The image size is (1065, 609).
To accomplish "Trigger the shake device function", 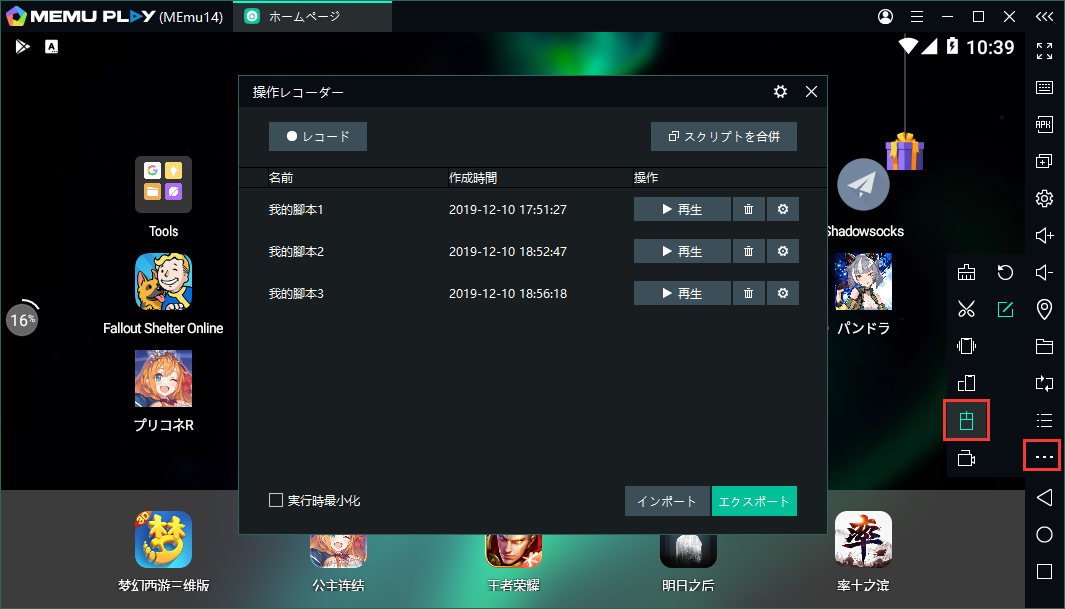I will coord(966,345).
